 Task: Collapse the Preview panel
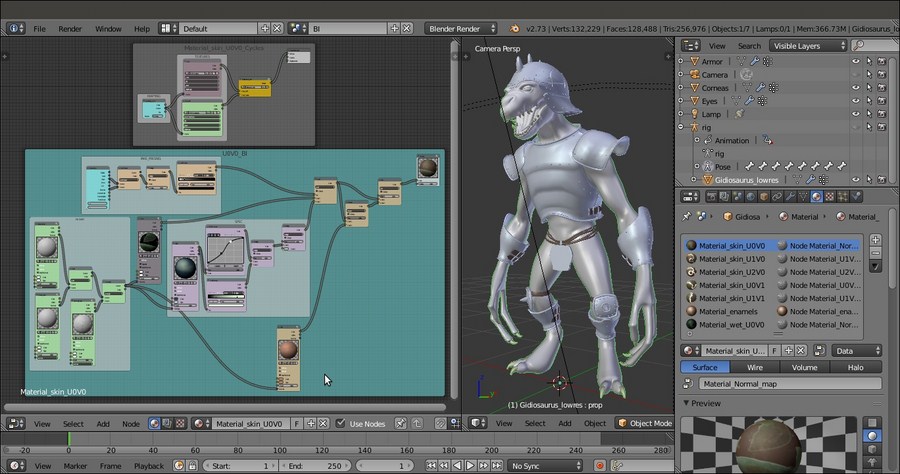click(686, 403)
